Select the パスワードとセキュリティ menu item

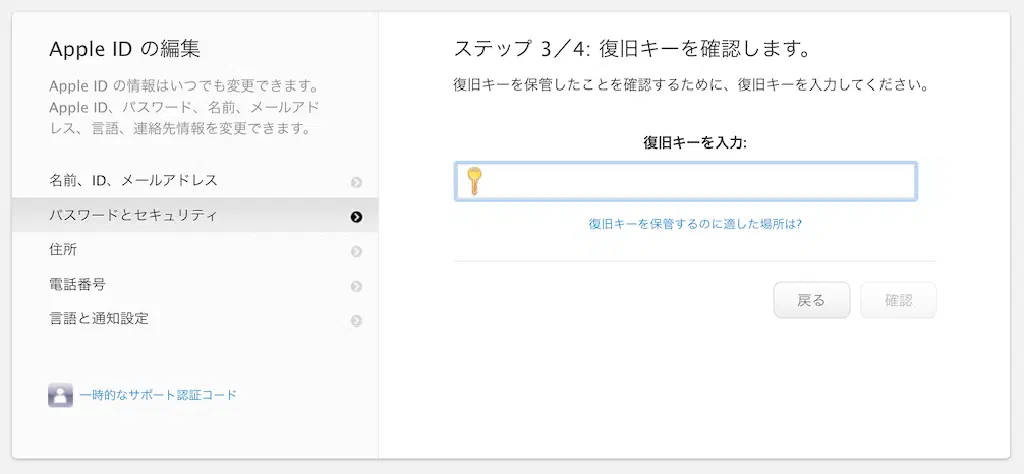tap(133, 215)
